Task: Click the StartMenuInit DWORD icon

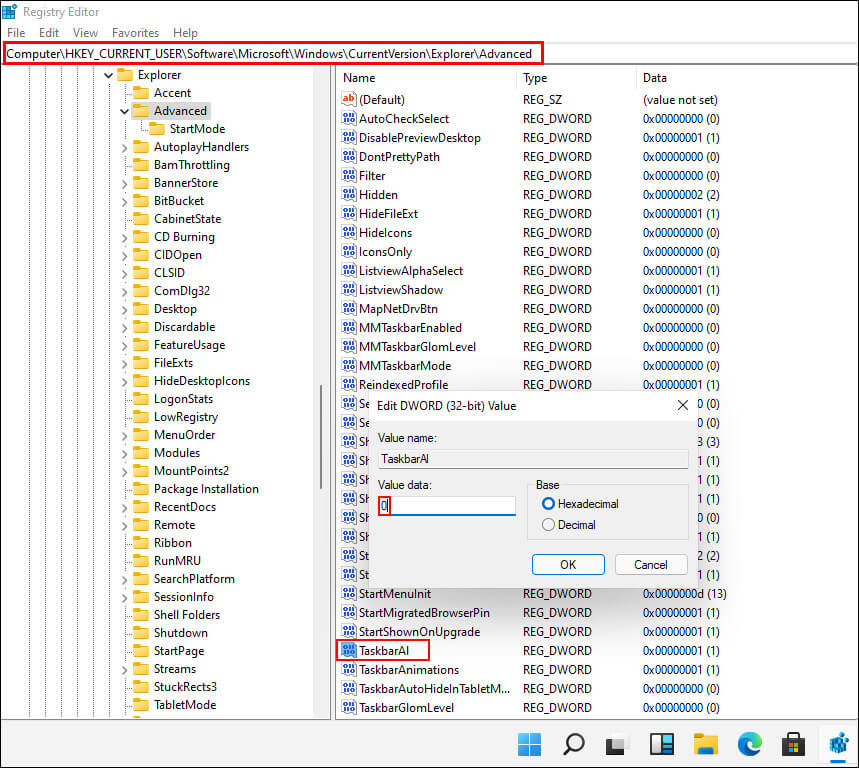Action: coord(348,593)
